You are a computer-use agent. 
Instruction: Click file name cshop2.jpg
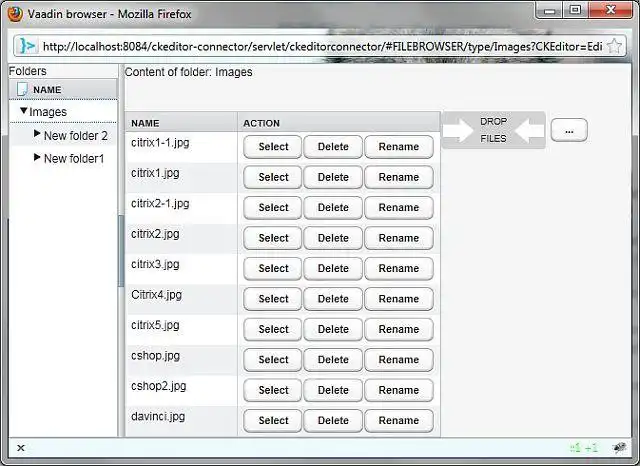(158, 386)
